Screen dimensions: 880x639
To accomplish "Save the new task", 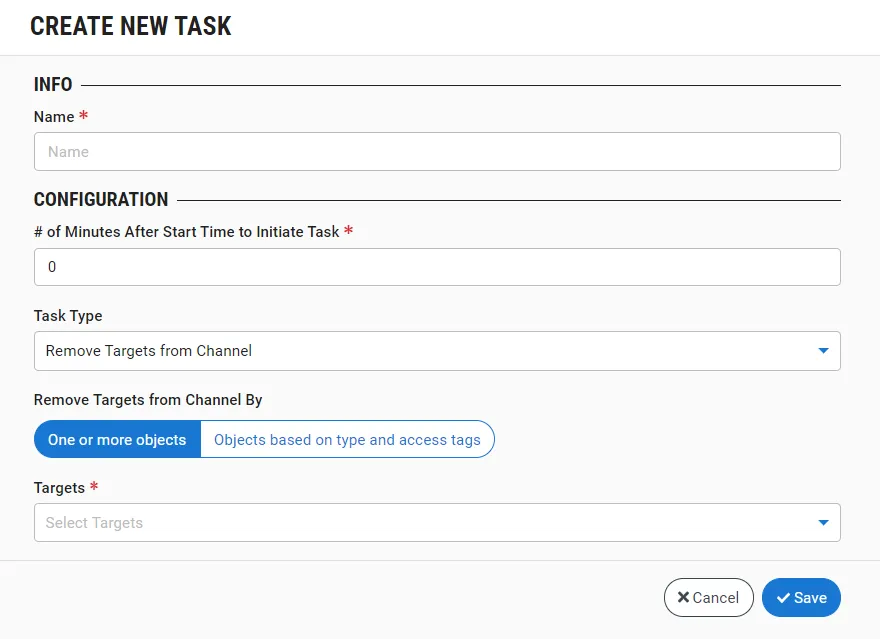I will pos(801,597).
